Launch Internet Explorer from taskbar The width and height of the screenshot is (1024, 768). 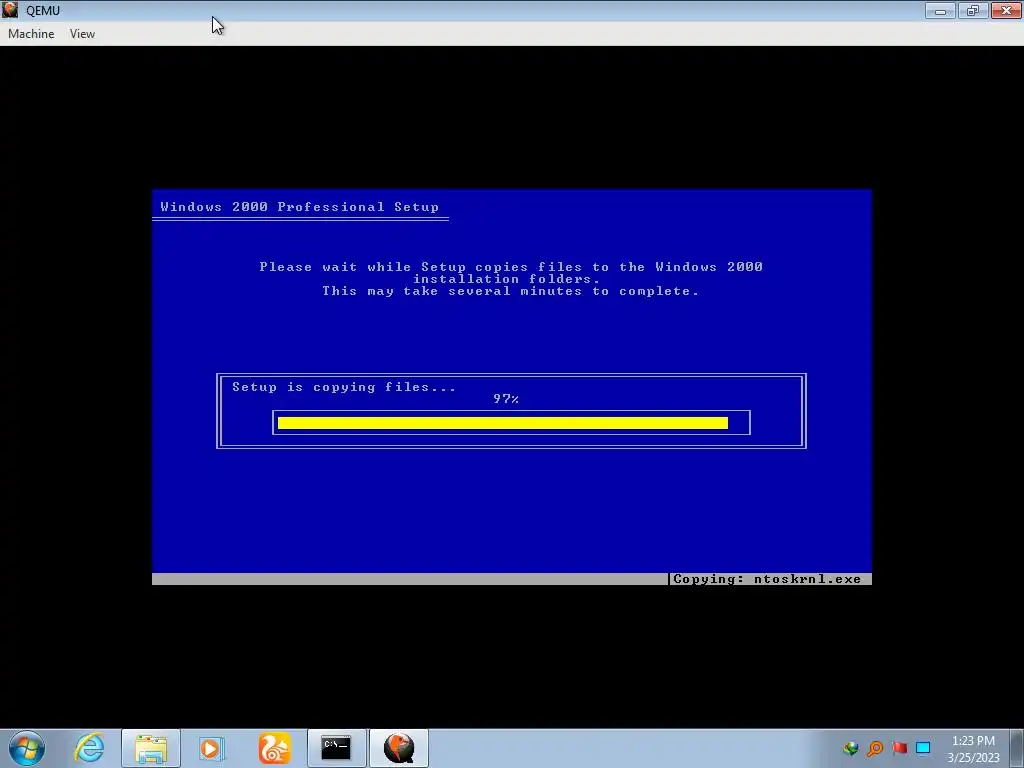pyautogui.click(x=89, y=748)
